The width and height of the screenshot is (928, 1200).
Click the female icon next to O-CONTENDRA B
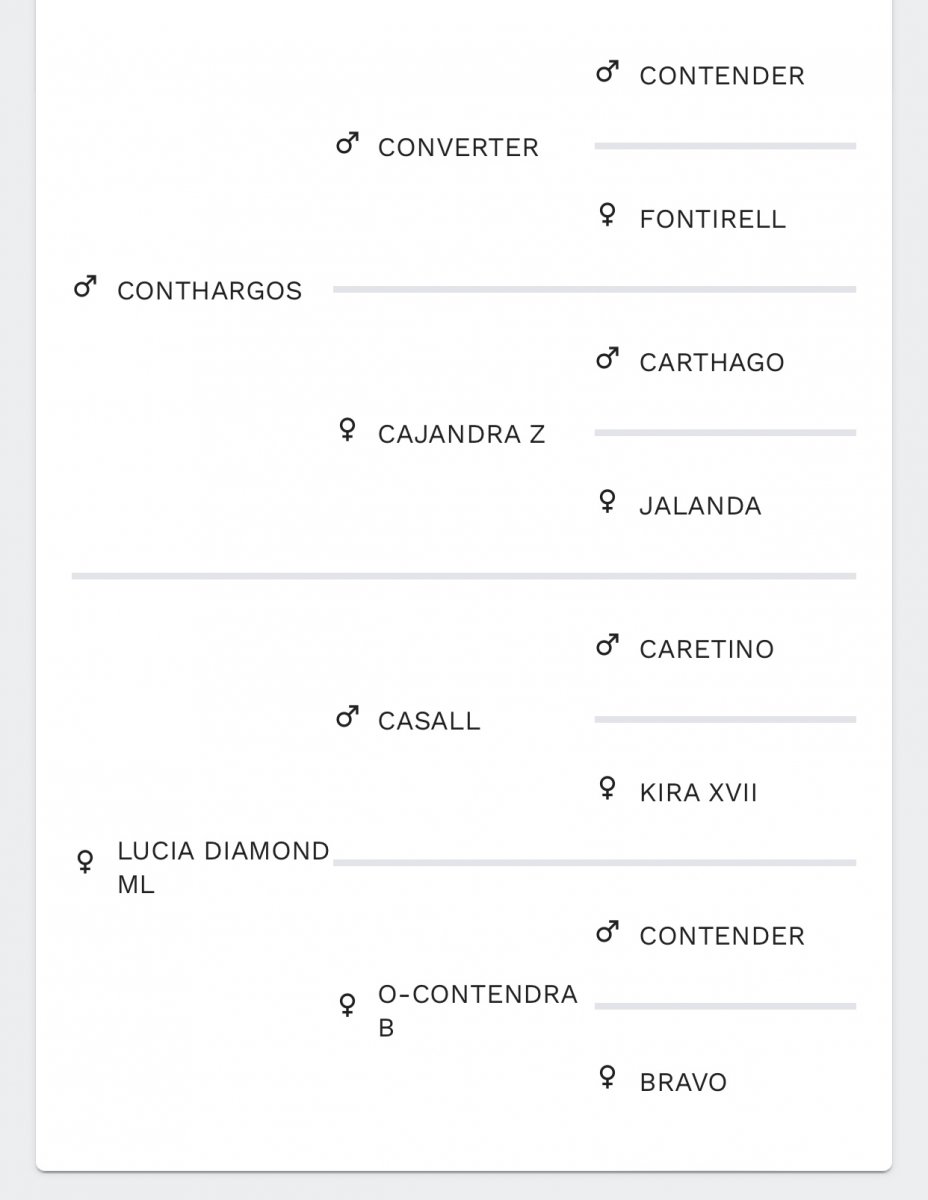(x=347, y=1004)
